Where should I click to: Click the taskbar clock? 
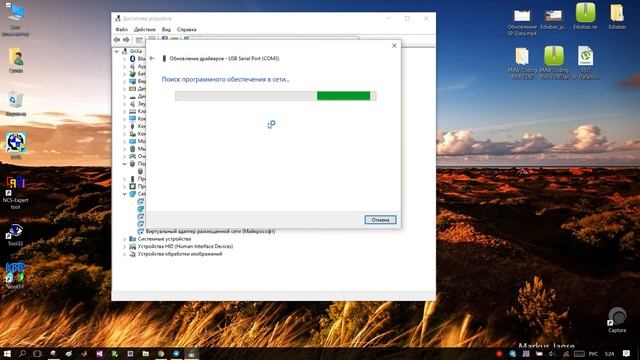click(x=609, y=354)
